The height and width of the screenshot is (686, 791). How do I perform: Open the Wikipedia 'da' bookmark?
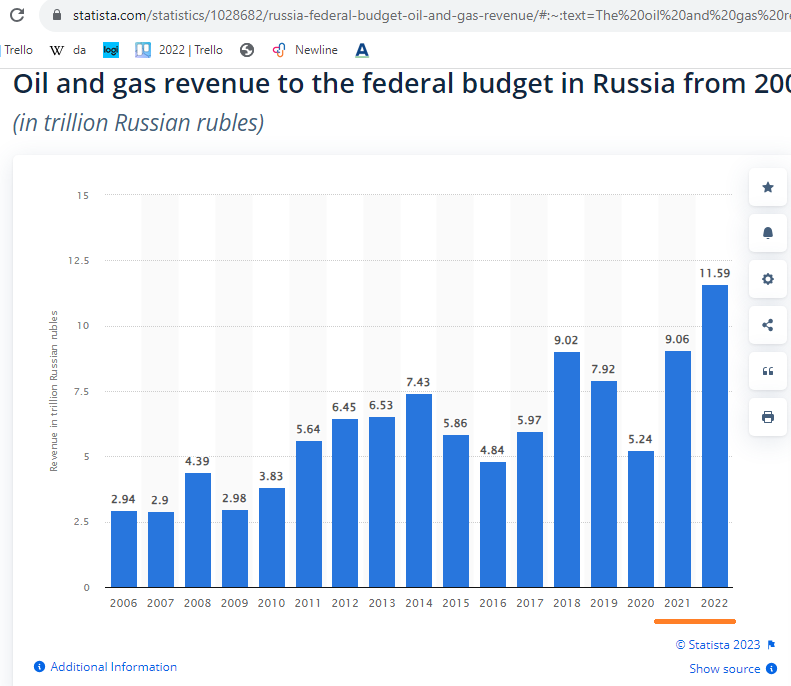(x=68, y=50)
